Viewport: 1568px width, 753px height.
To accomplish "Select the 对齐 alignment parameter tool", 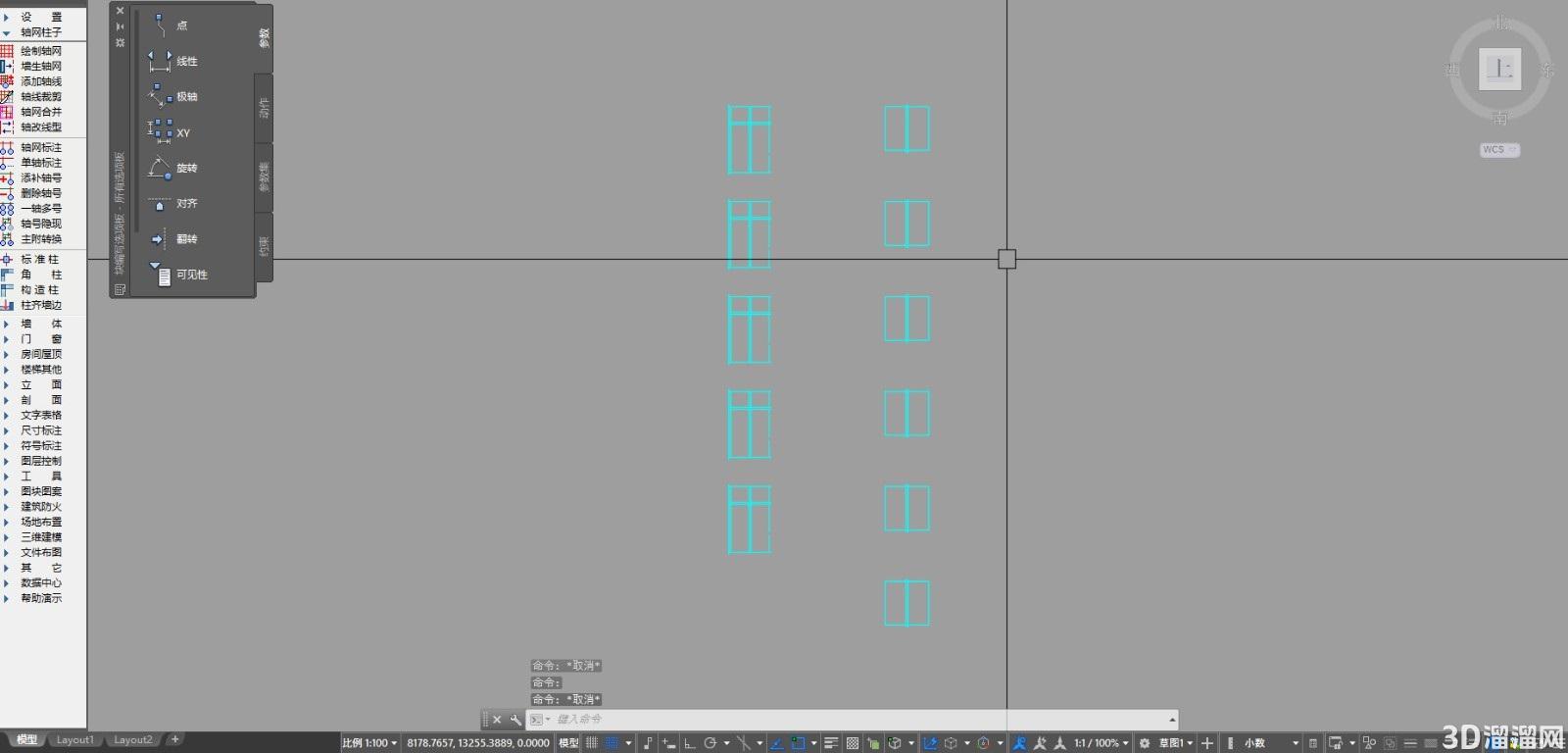I will tap(172, 203).
